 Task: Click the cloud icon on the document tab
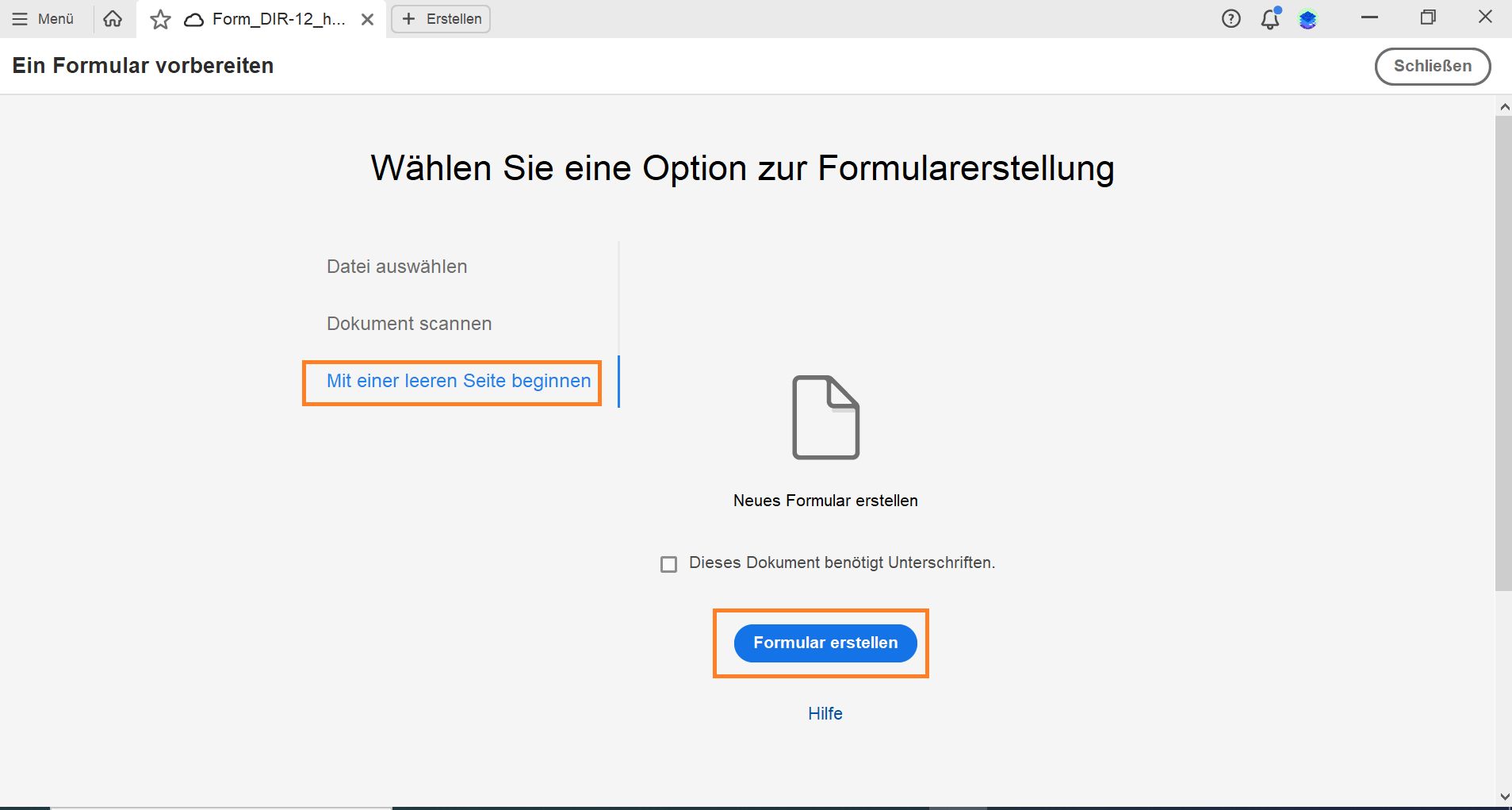click(x=194, y=18)
